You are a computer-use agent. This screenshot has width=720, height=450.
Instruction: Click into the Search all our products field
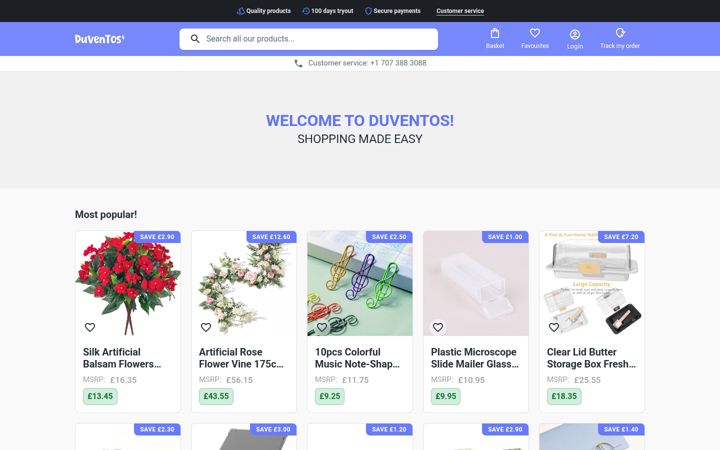pos(309,39)
